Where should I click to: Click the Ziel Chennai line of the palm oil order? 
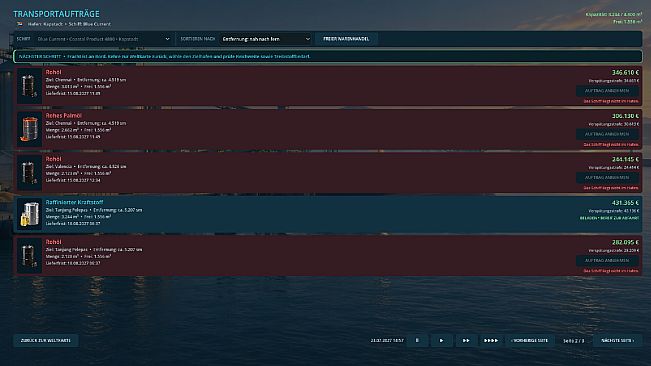(x=86, y=123)
